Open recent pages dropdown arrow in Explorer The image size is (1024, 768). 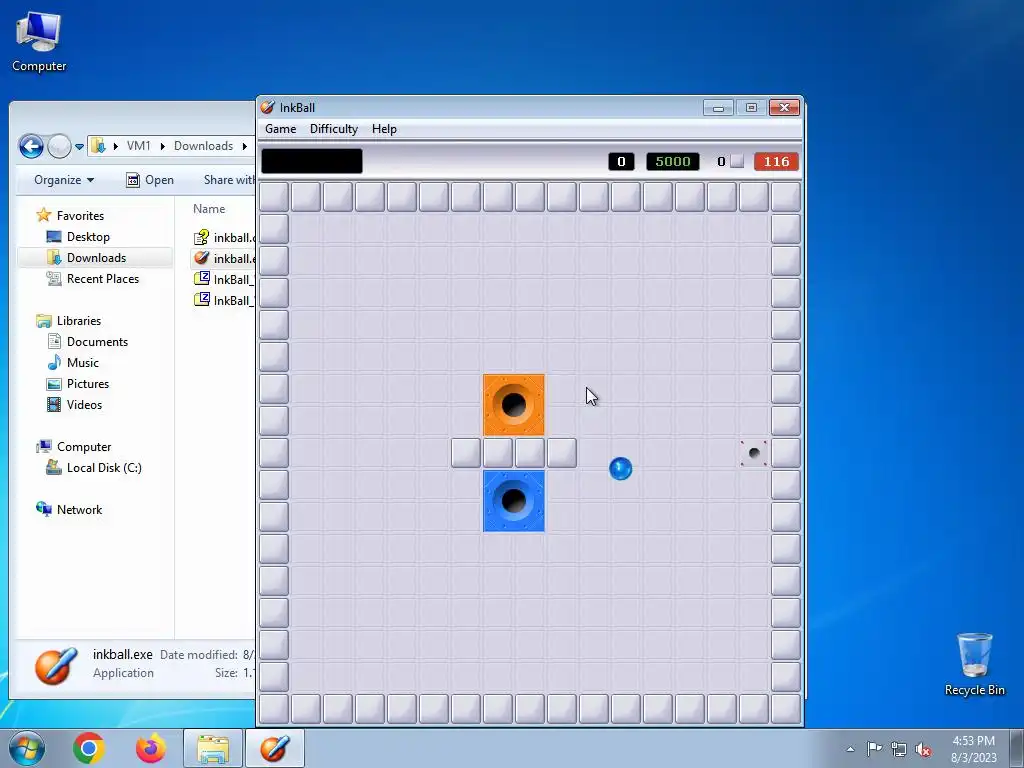click(x=79, y=147)
